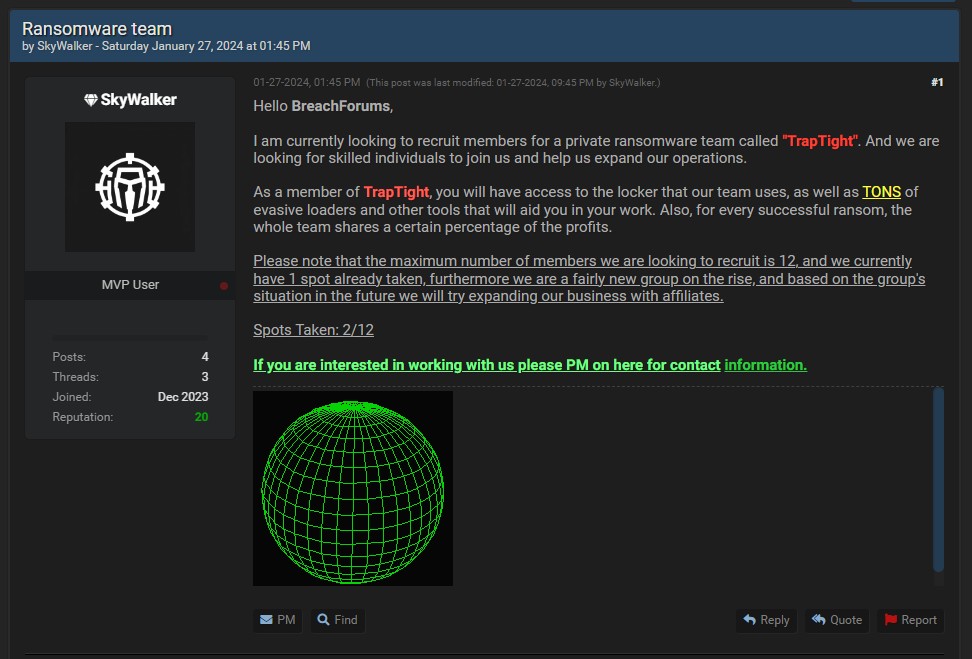Open the #1 post permalink
Viewport: 972px width, 659px height.
click(936, 82)
